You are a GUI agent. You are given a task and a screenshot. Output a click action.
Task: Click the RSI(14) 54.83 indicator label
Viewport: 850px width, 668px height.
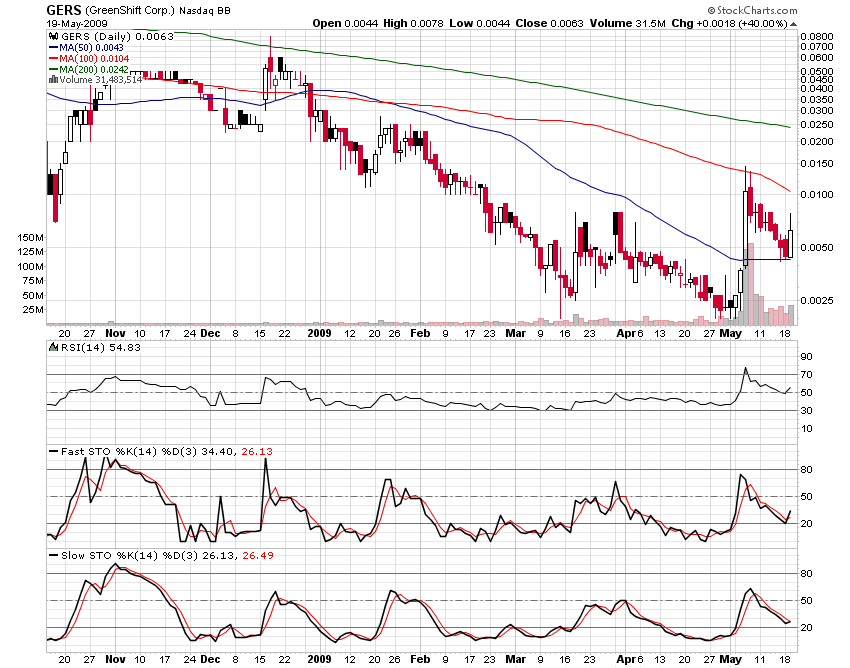pyautogui.click(x=101, y=347)
